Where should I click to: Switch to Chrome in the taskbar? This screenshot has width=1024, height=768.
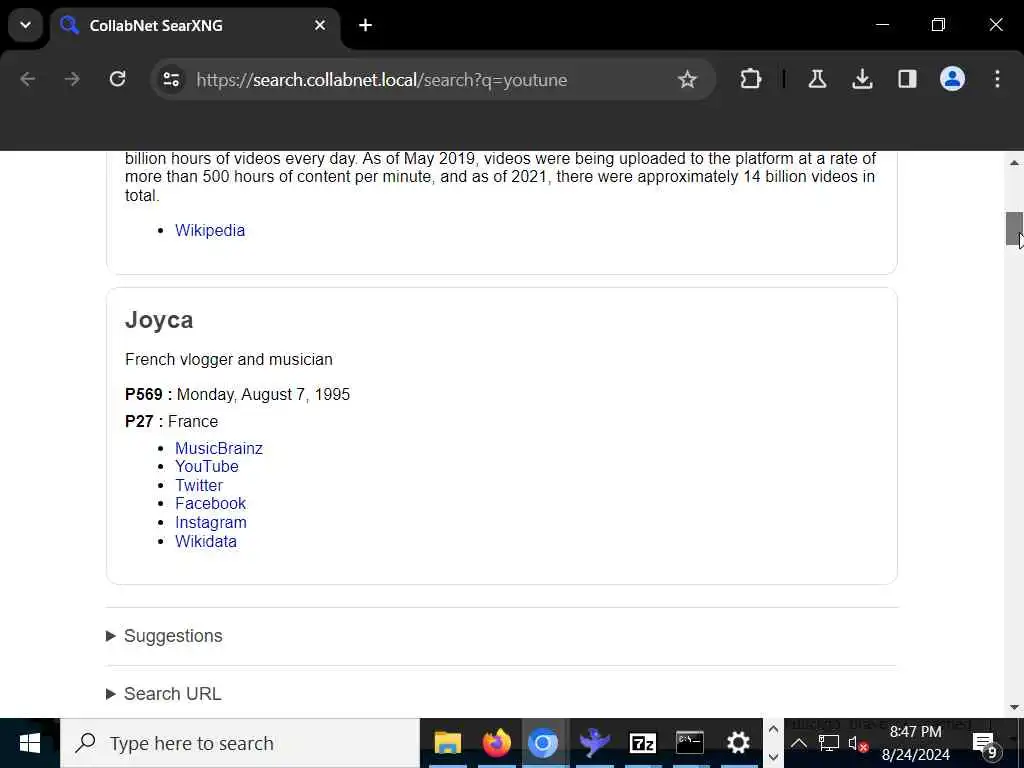(x=543, y=743)
